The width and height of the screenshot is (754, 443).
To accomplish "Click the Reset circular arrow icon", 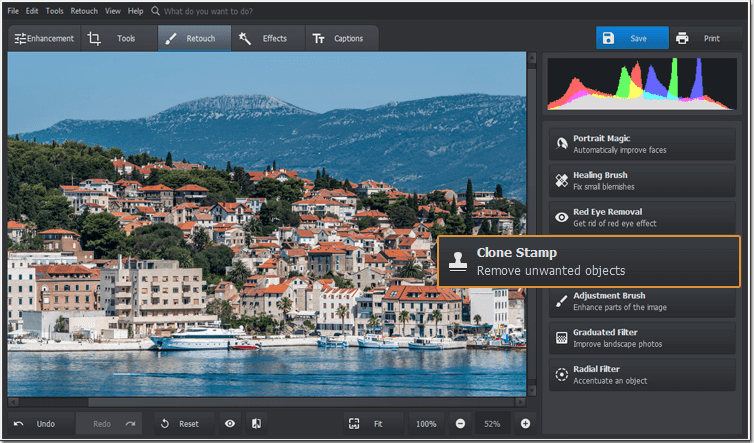I will click(x=164, y=423).
